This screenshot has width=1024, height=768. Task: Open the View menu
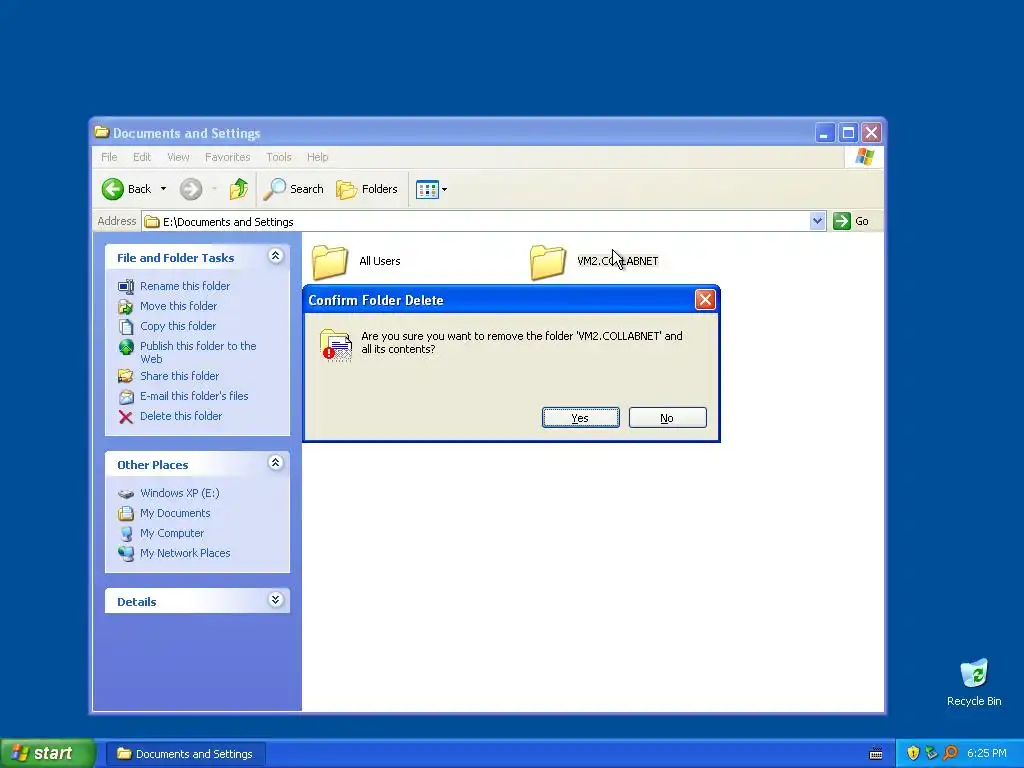[178, 157]
